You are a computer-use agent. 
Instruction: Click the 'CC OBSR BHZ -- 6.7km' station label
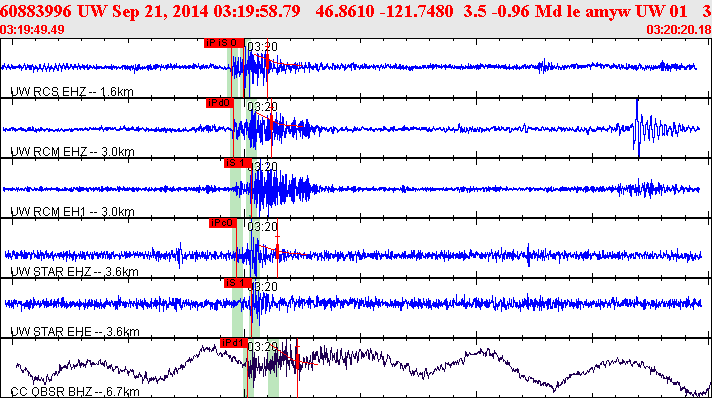pos(75,392)
